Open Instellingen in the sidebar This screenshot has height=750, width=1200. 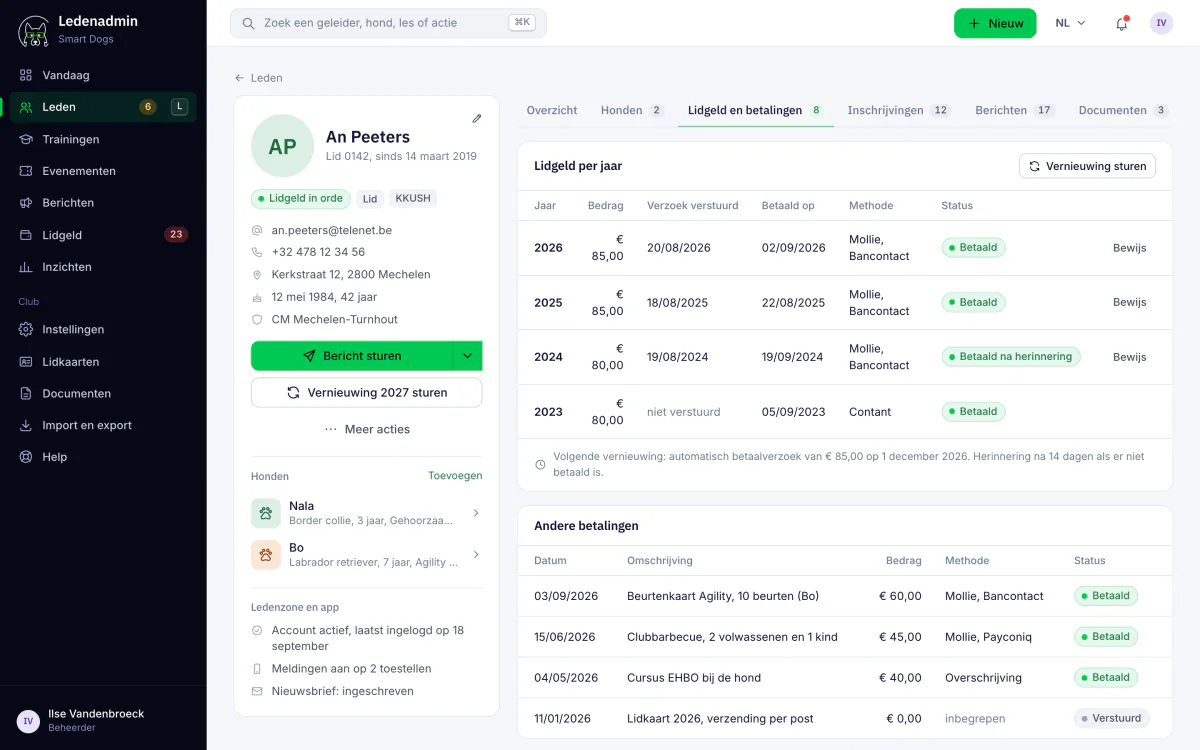[103, 329]
